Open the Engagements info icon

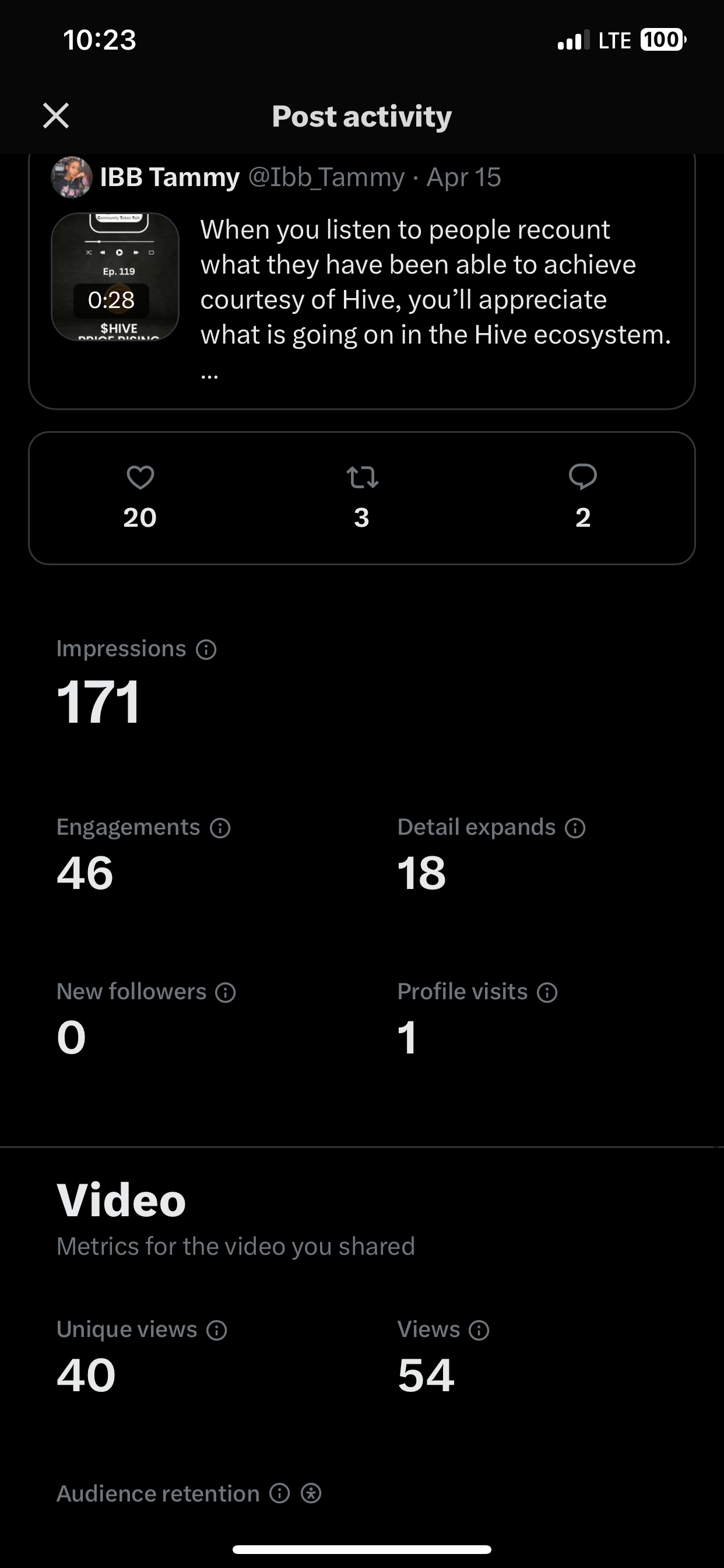pyautogui.click(x=220, y=828)
